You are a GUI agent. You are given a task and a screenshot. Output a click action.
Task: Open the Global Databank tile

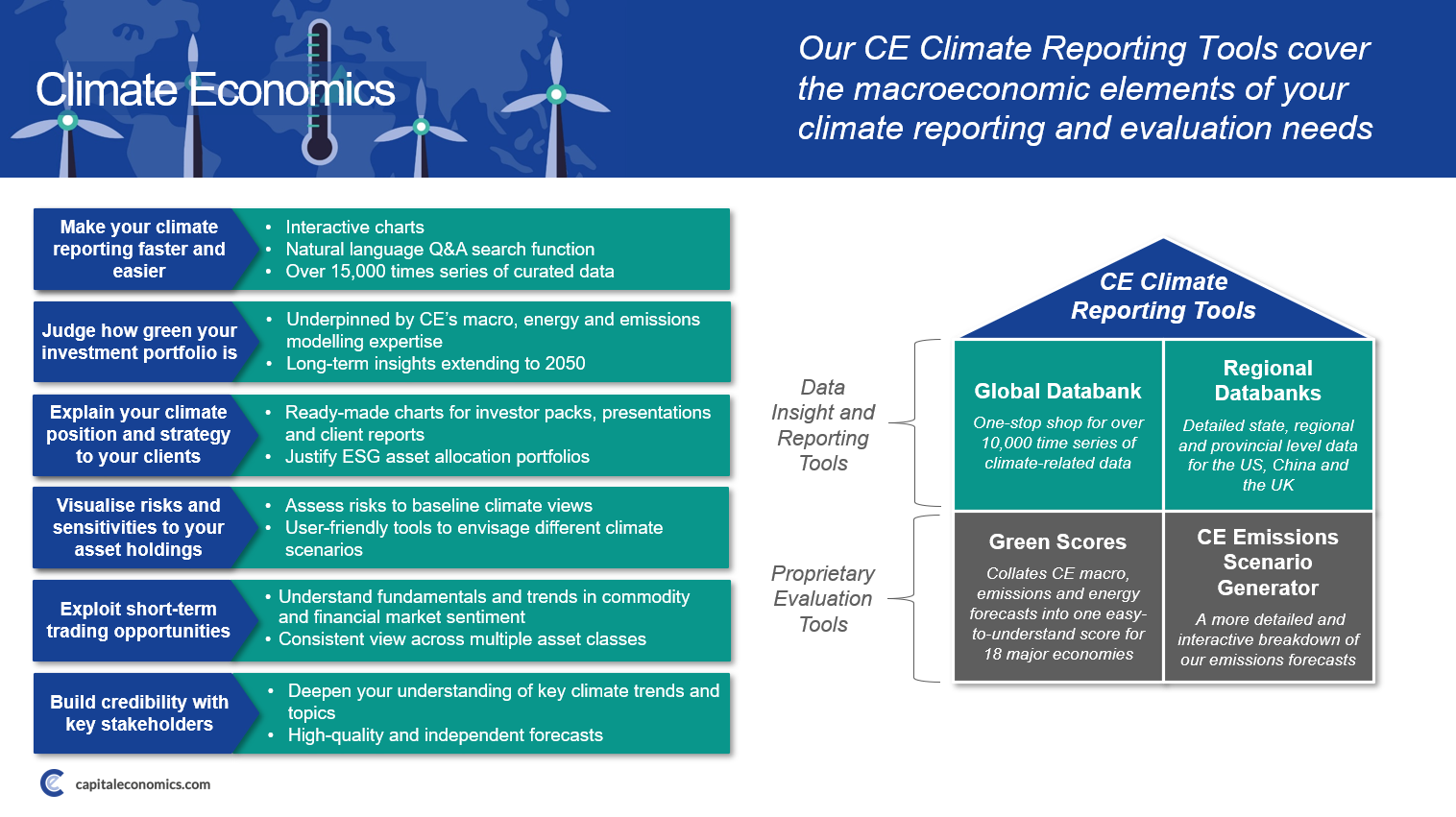(1057, 425)
